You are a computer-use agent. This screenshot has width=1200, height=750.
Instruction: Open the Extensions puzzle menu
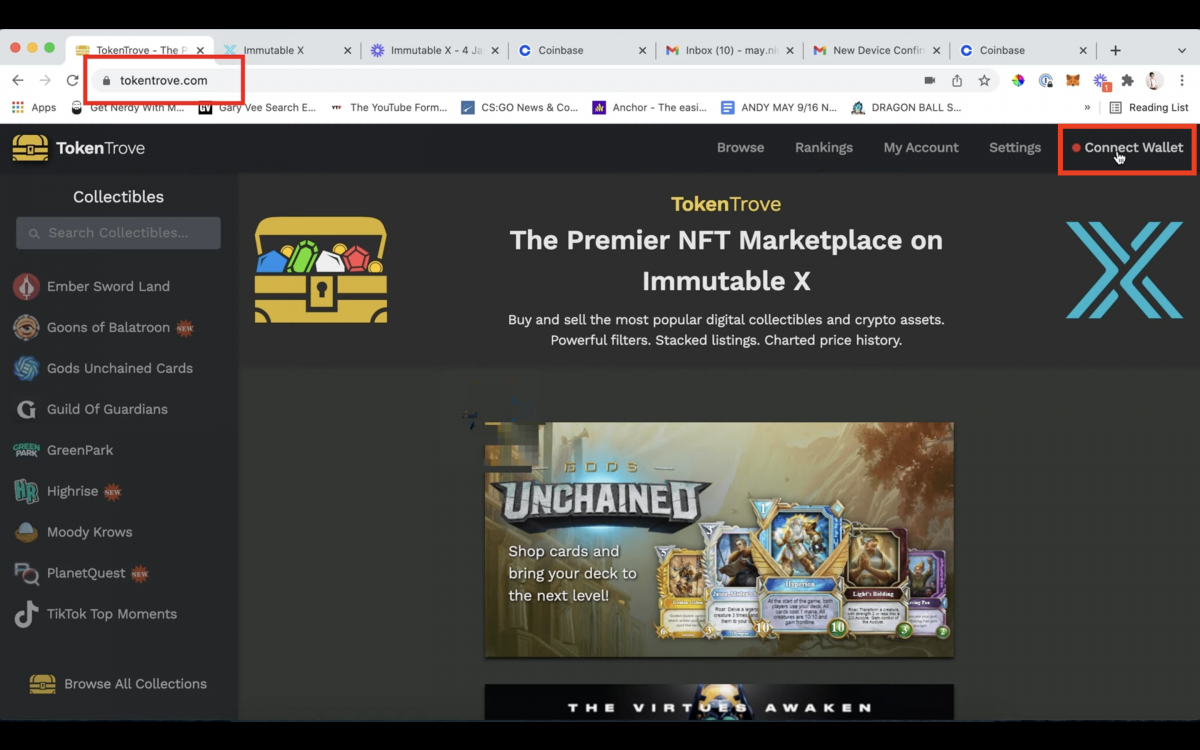(x=1127, y=80)
